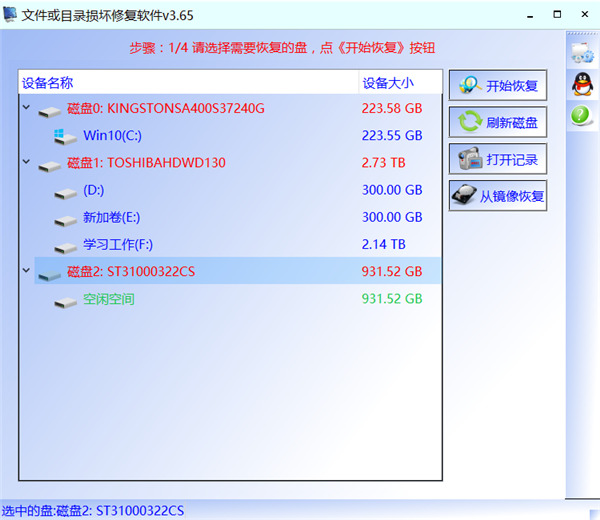
Task: Click the 设备大小 column header
Action: tap(400, 83)
